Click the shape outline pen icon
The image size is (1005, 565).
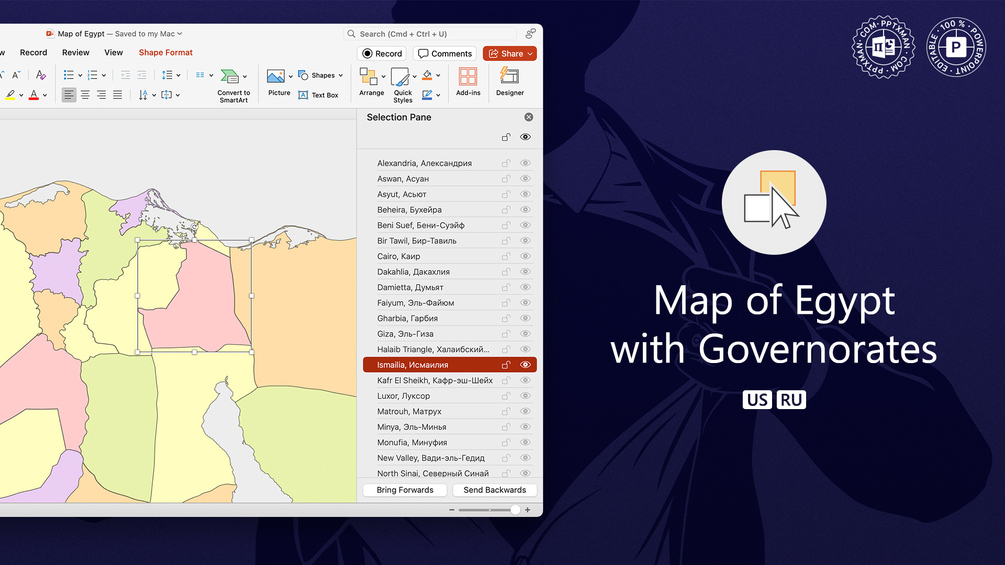[x=427, y=95]
